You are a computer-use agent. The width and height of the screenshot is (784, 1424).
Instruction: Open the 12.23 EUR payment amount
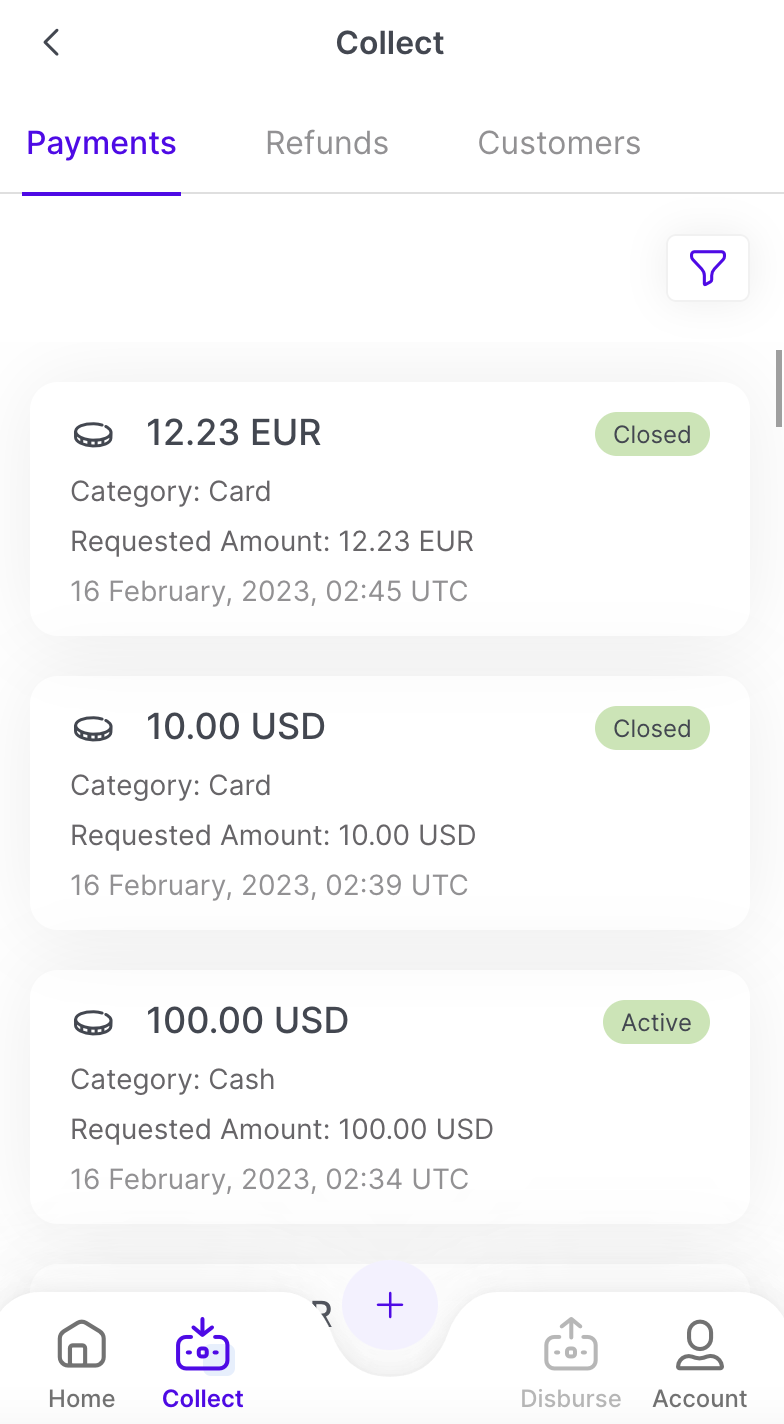[234, 433]
